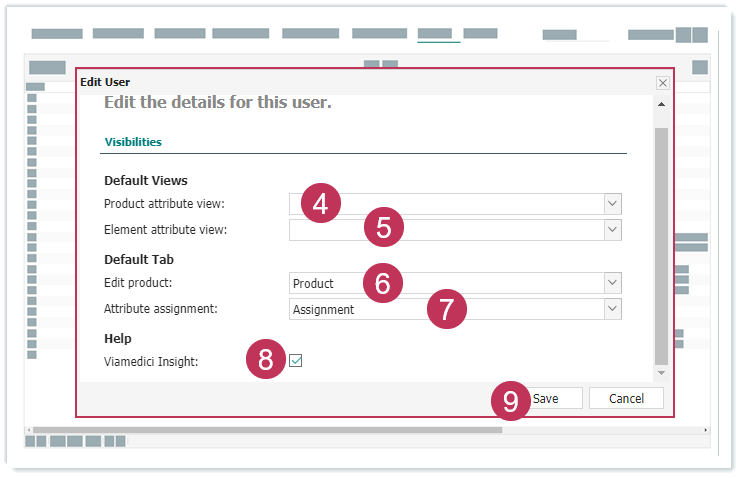Expand the Element attribute view dropdown arrow
Viewport: 741px width, 478px height.
[612, 230]
